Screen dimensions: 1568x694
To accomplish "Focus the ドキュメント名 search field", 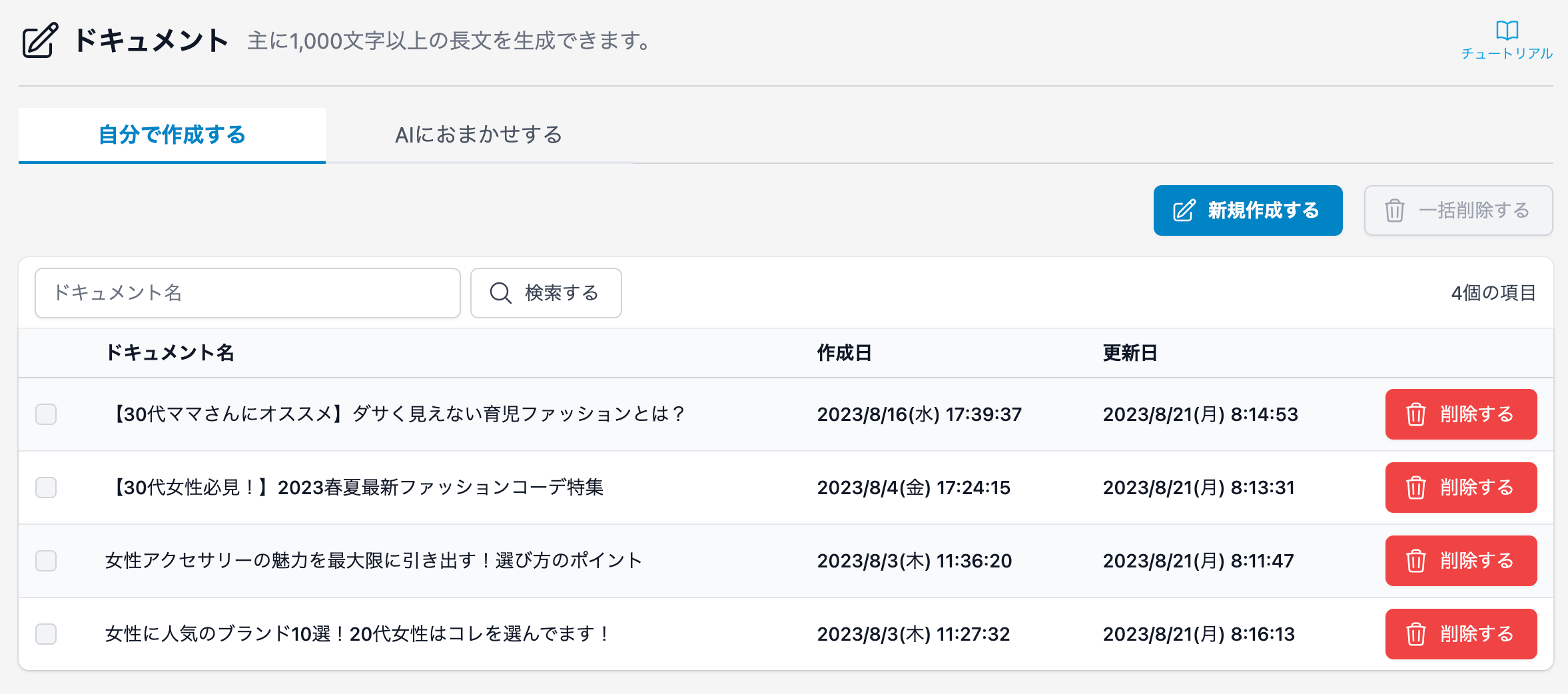I will tap(247, 293).
